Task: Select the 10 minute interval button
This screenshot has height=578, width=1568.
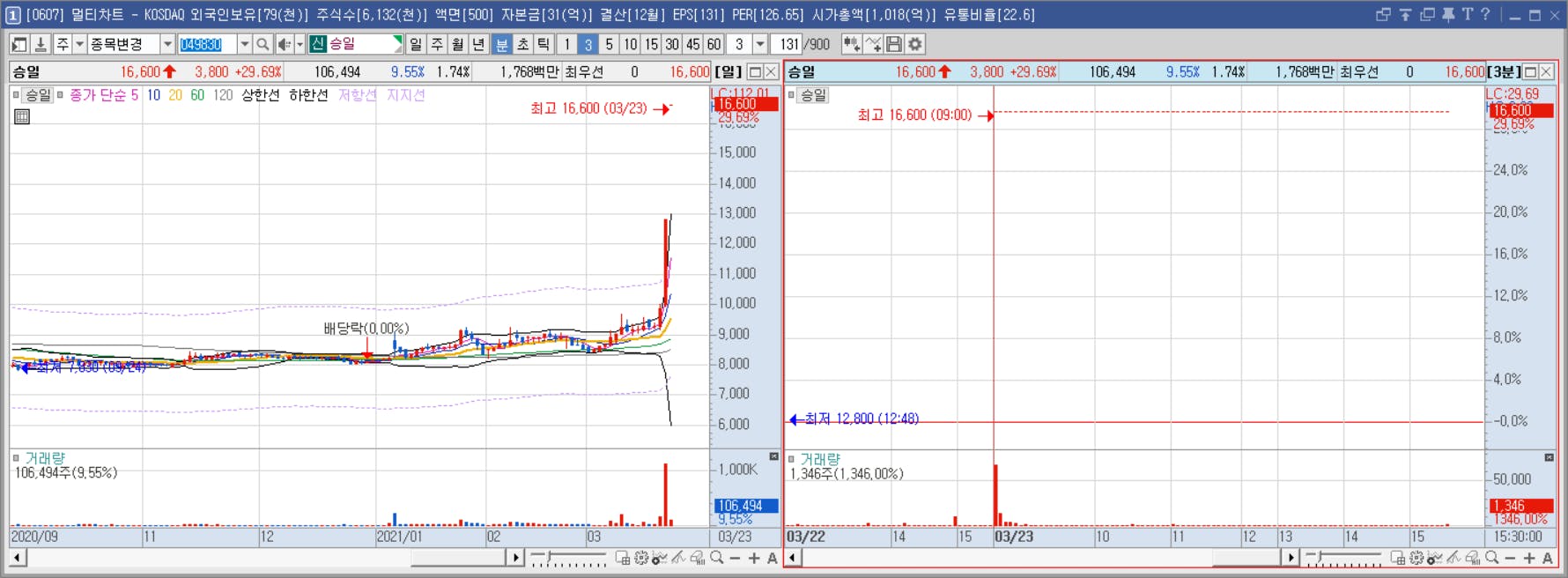Action: pyautogui.click(x=631, y=44)
